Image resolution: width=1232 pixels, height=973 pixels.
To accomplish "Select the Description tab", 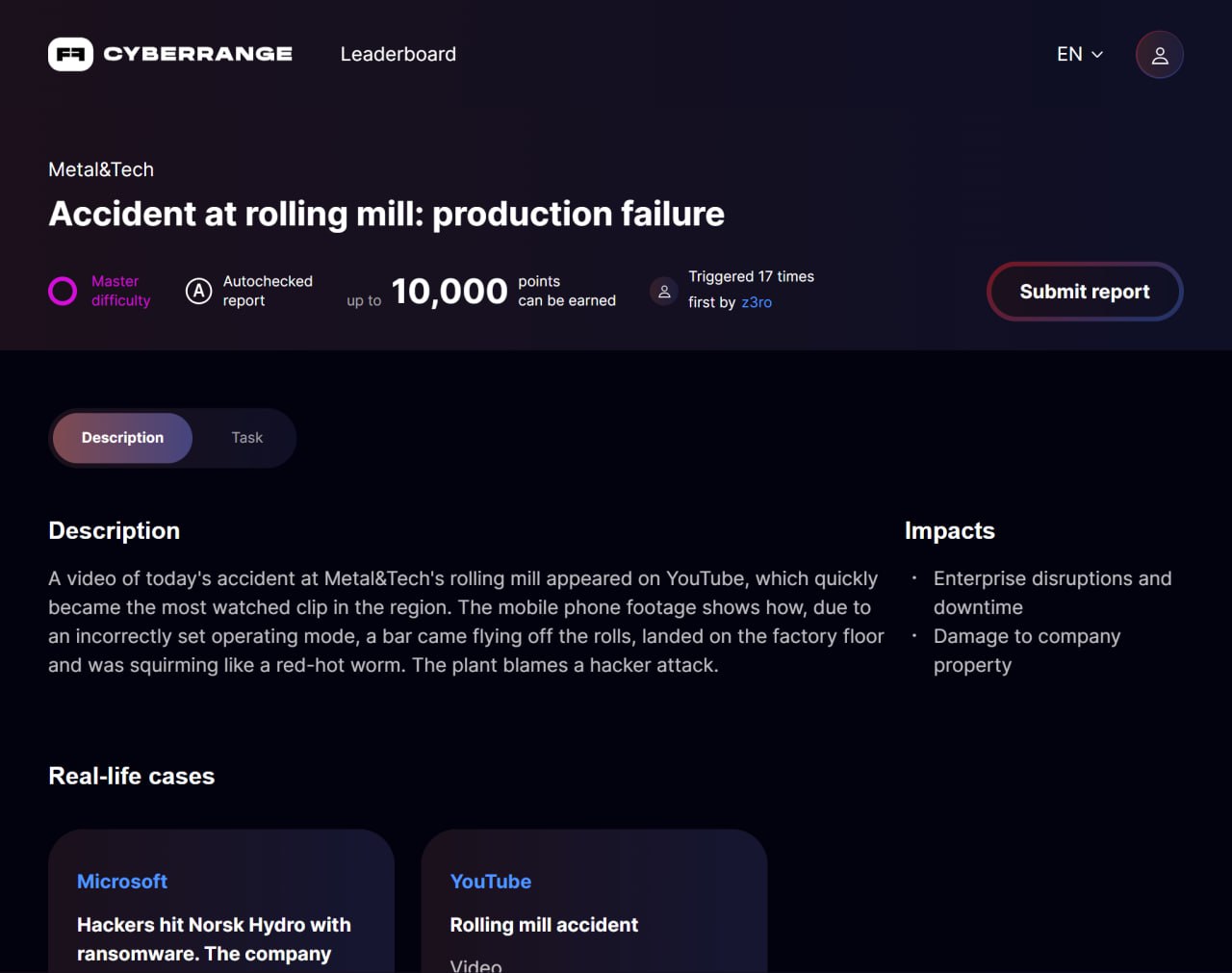I will pyautogui.click(x=122, y=438).
